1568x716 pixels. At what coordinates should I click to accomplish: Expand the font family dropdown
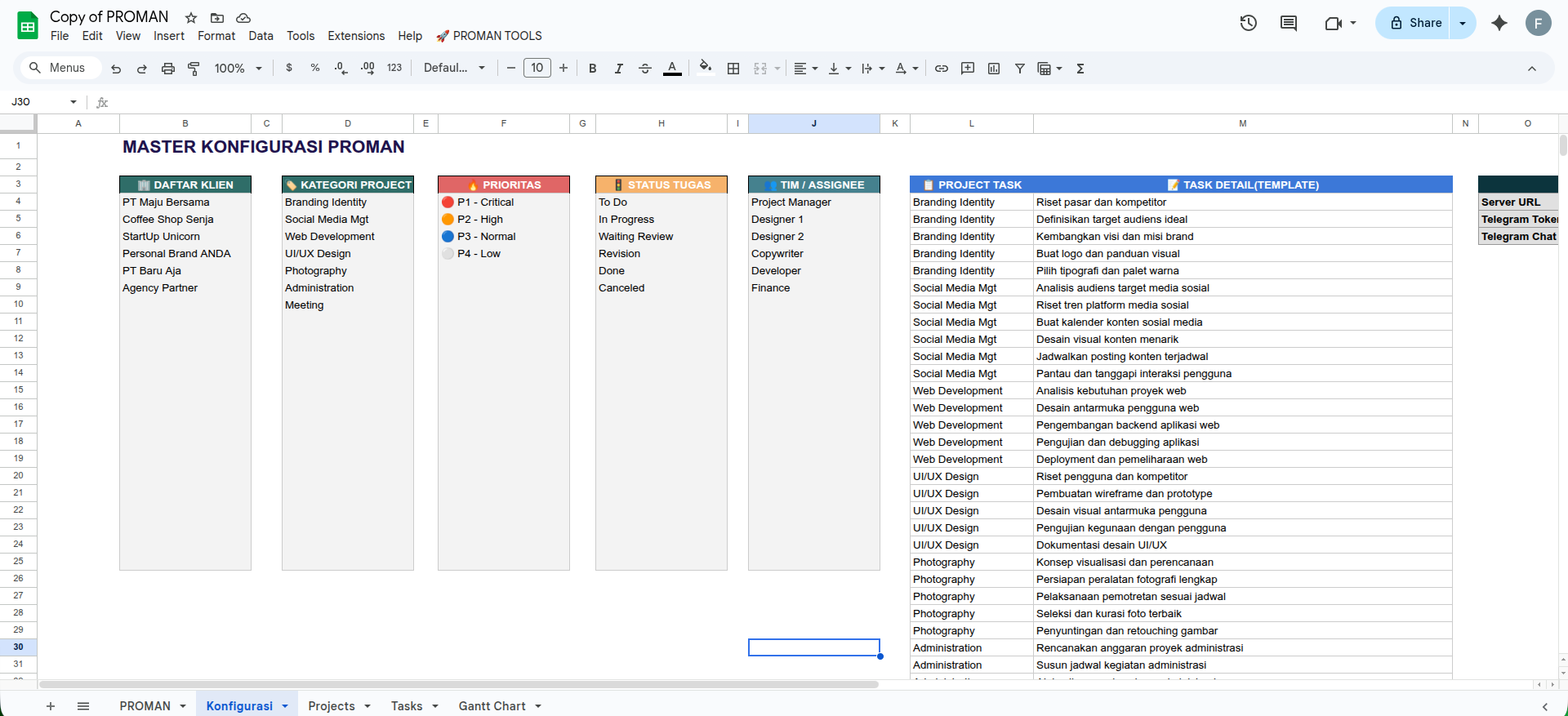(454, 69)
